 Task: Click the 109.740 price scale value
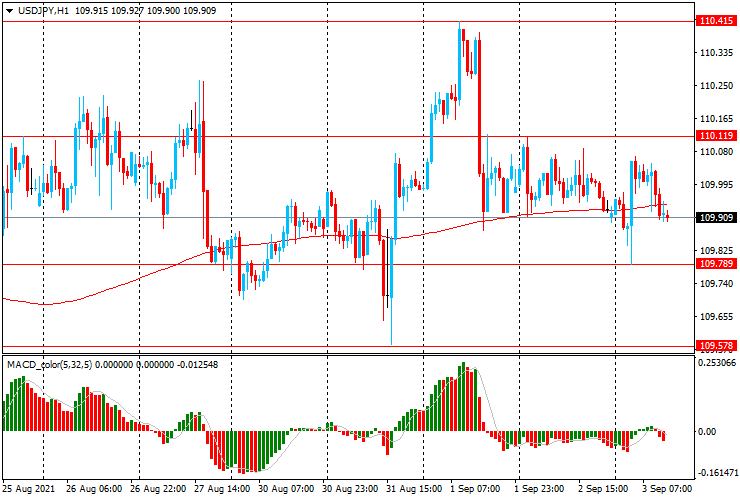tap(717, 283)
